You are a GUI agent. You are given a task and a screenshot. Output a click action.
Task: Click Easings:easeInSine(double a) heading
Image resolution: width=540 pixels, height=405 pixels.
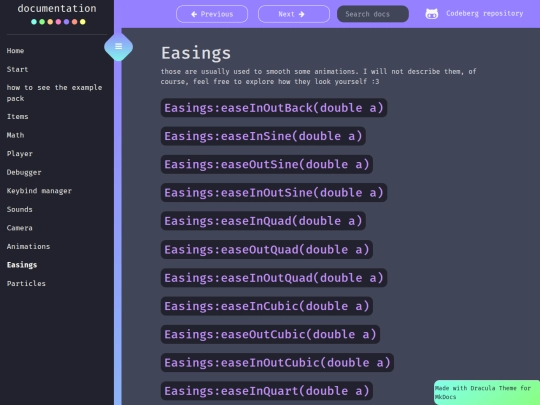[263, 136]
